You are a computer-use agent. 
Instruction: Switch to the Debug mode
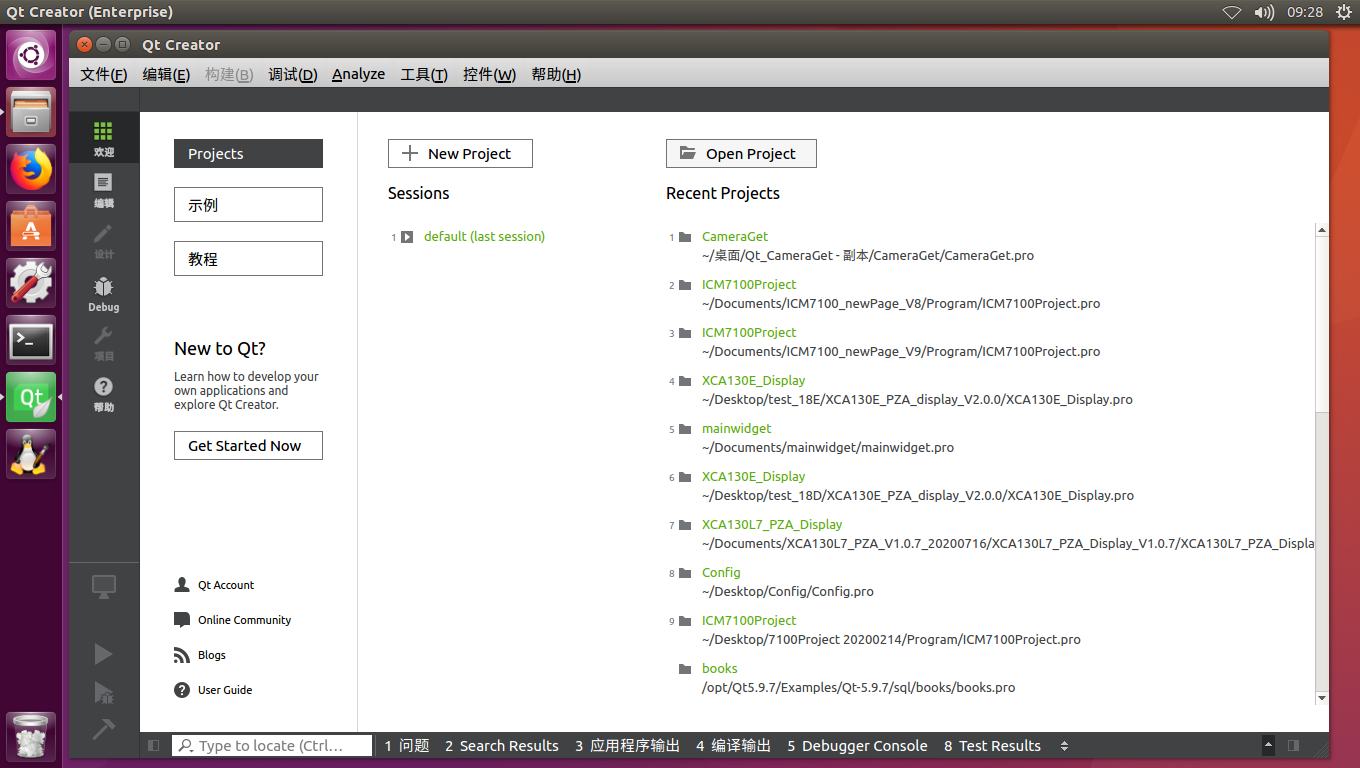coord(104,294)
